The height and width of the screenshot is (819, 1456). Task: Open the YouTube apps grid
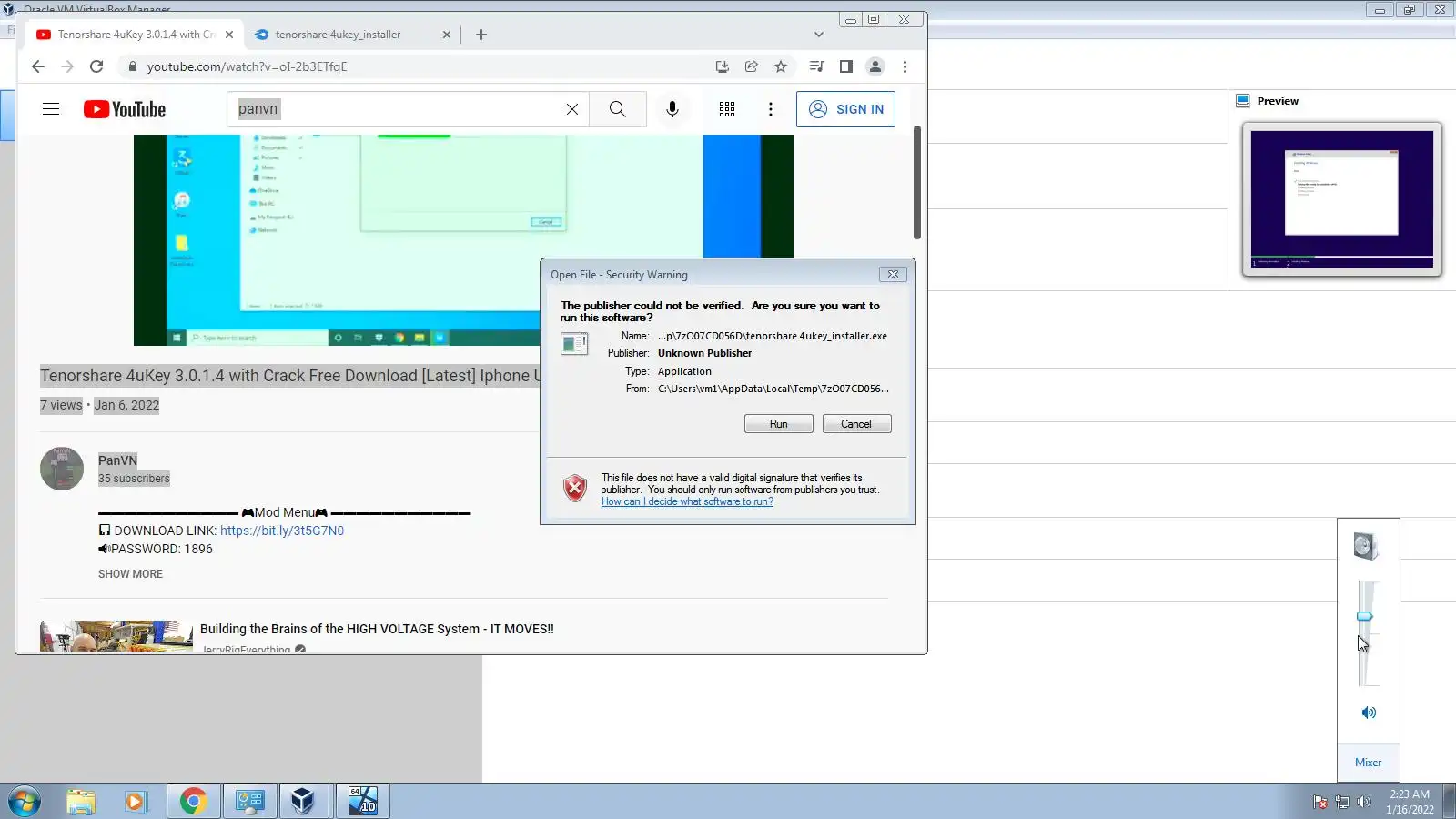tap(727, 109)
